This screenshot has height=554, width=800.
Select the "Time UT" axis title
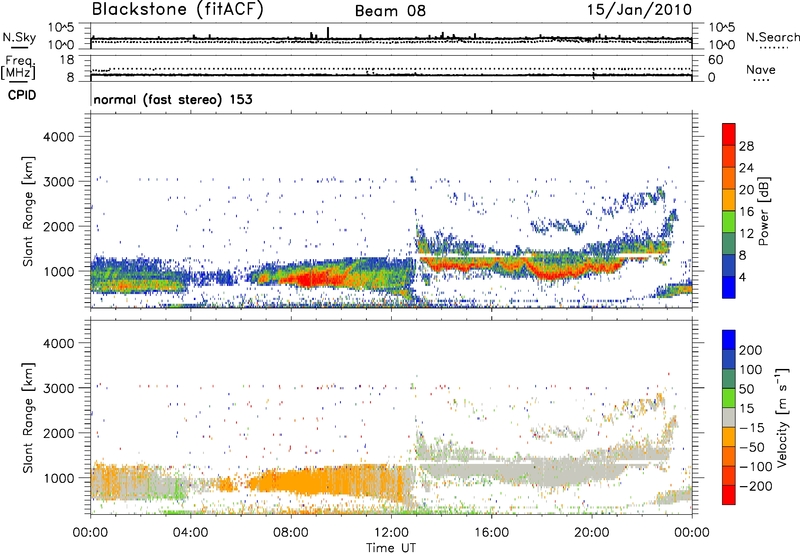pos(391,548)
